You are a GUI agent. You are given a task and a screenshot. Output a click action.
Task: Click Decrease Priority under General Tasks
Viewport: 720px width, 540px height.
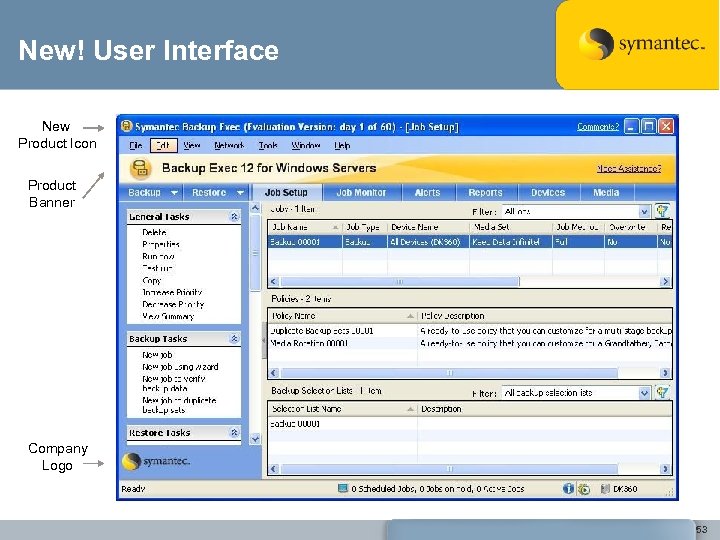[173, 304]
